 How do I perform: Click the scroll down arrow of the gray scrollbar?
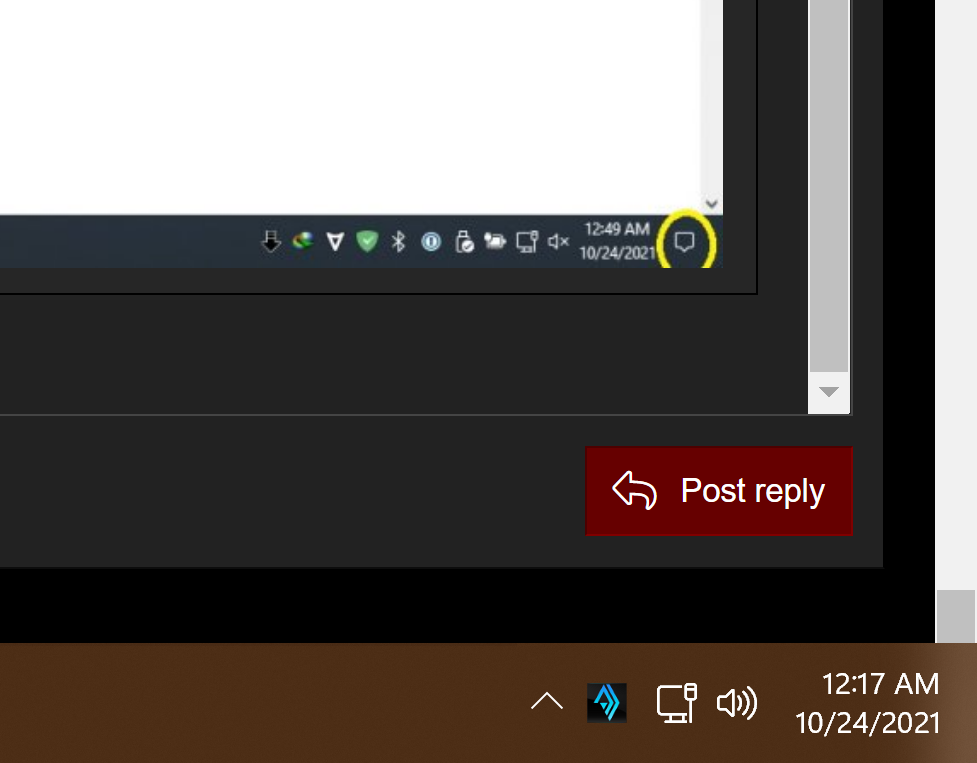[829, 392]
